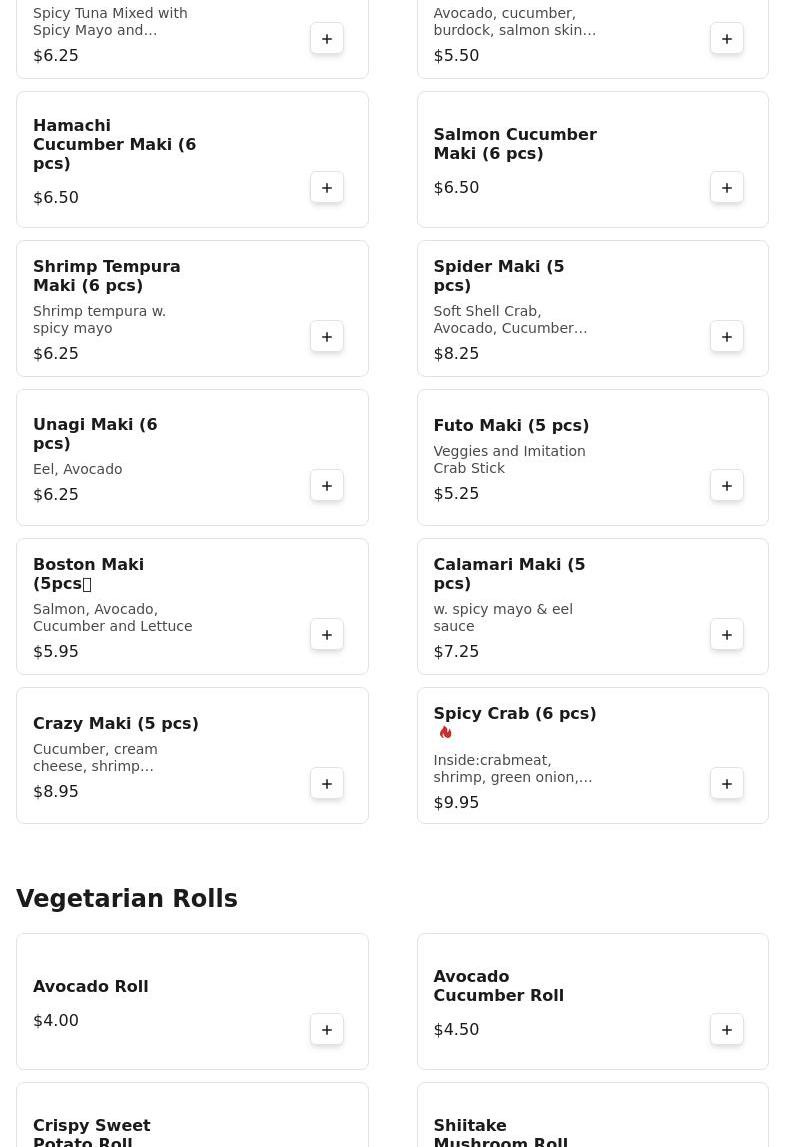Click the spicy flame icon on Spicy Crab

446,733
